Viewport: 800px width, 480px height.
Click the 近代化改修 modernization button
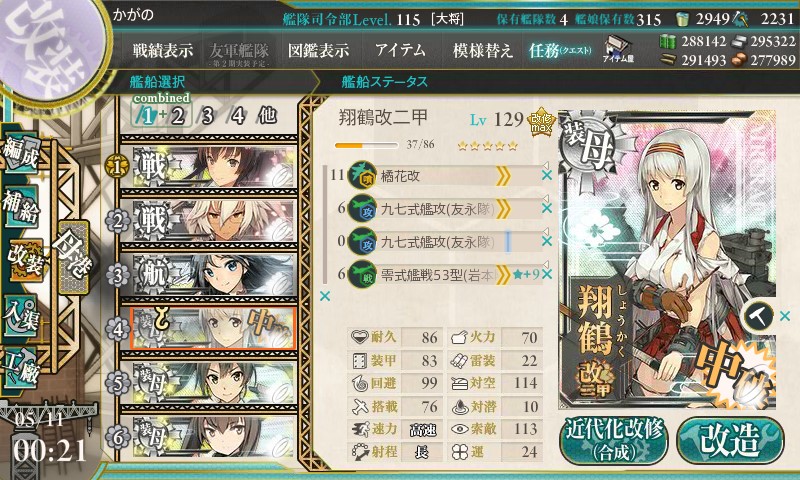tap(614, 441)
